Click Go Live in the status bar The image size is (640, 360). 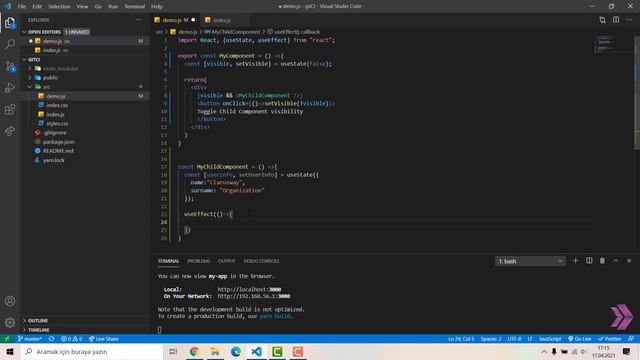tap(580, 339)
